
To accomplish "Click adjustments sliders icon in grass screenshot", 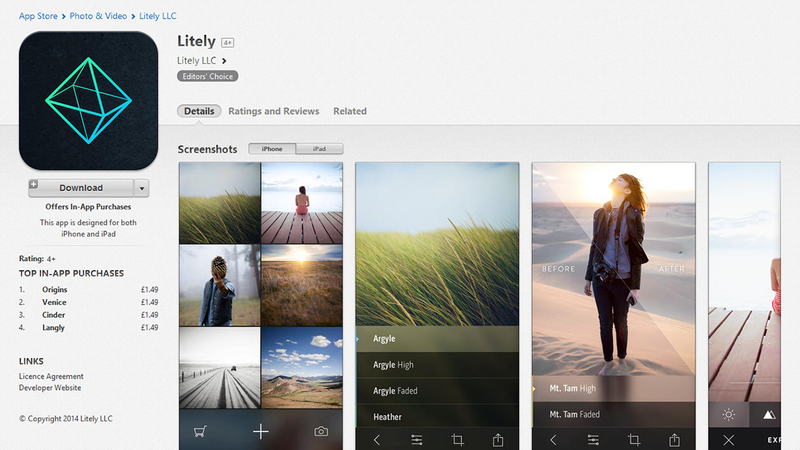I will (417, 440).
